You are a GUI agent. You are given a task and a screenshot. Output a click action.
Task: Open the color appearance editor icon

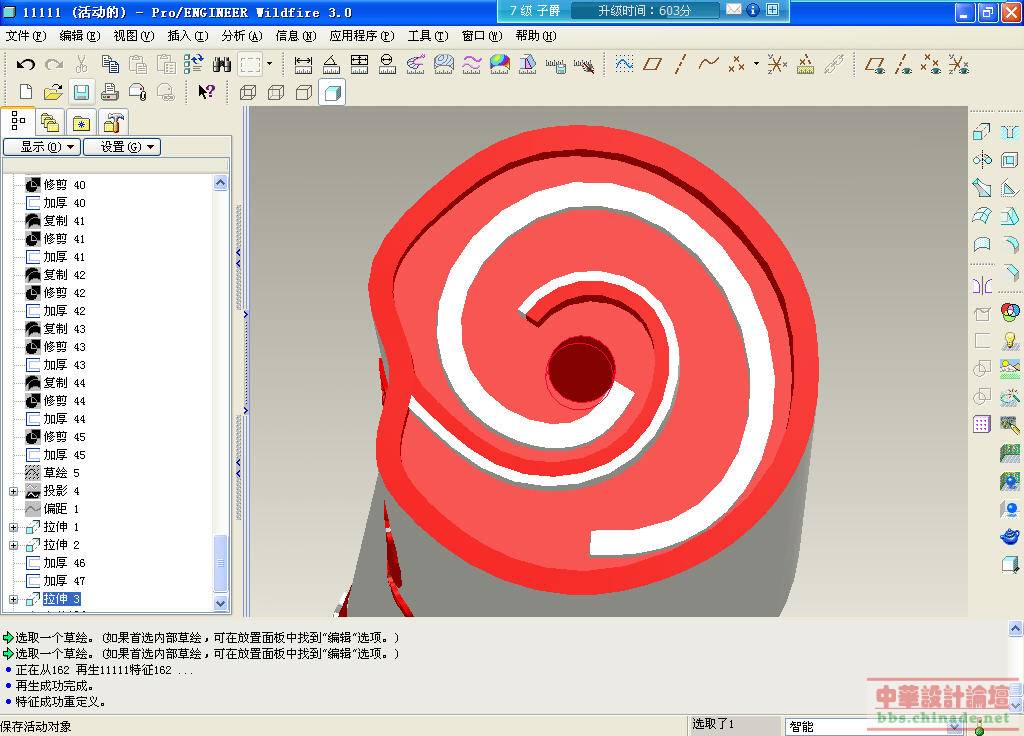tap(1010, 312)
